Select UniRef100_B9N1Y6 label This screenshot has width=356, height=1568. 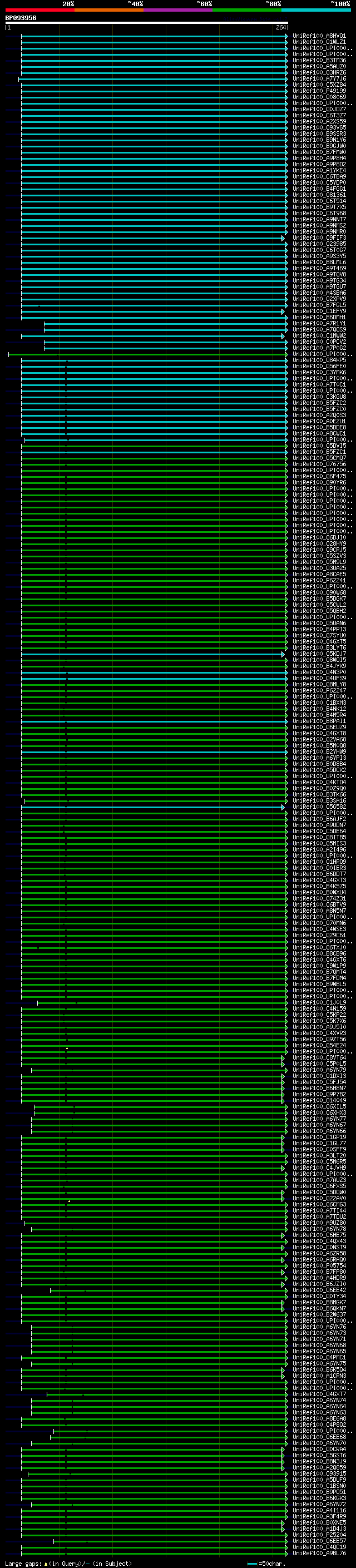319,140
